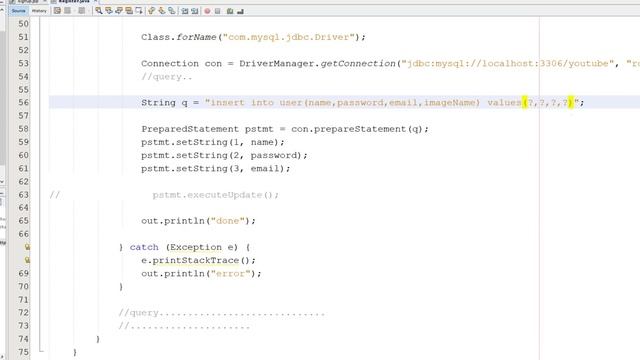
Task: Click the //query.. comment on line 54
Action: click(167, 77)
